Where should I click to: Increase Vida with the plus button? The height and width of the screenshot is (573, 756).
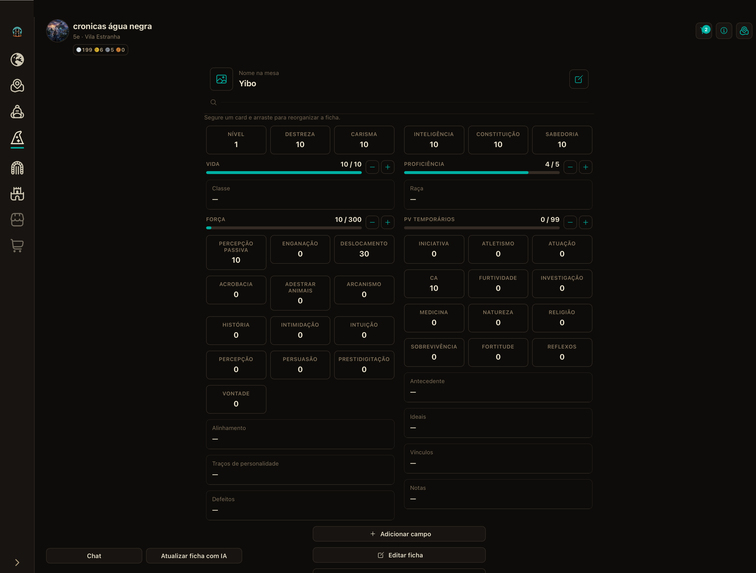388,167
